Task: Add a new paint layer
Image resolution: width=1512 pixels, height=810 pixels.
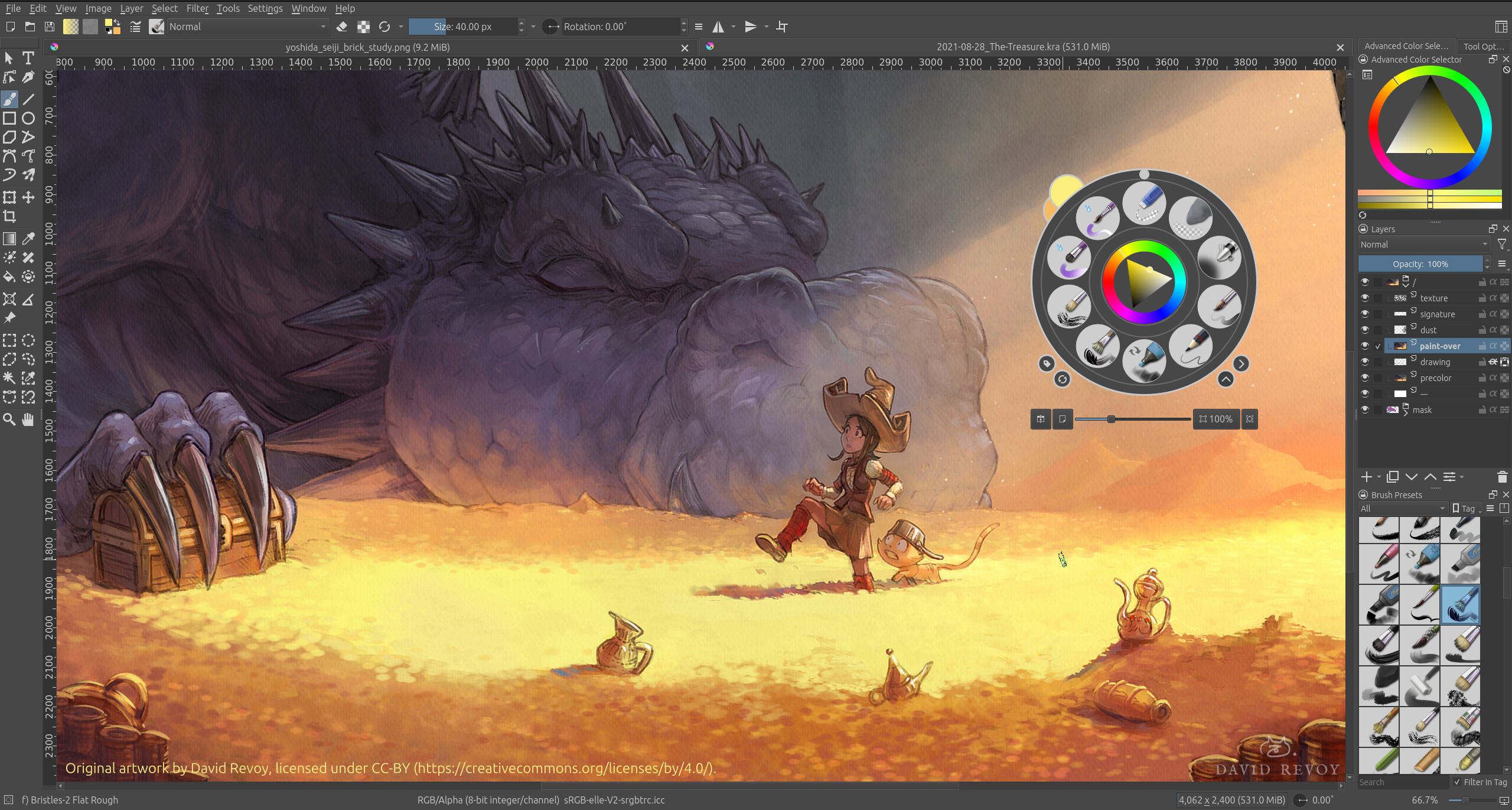Action: (1368, 477)
